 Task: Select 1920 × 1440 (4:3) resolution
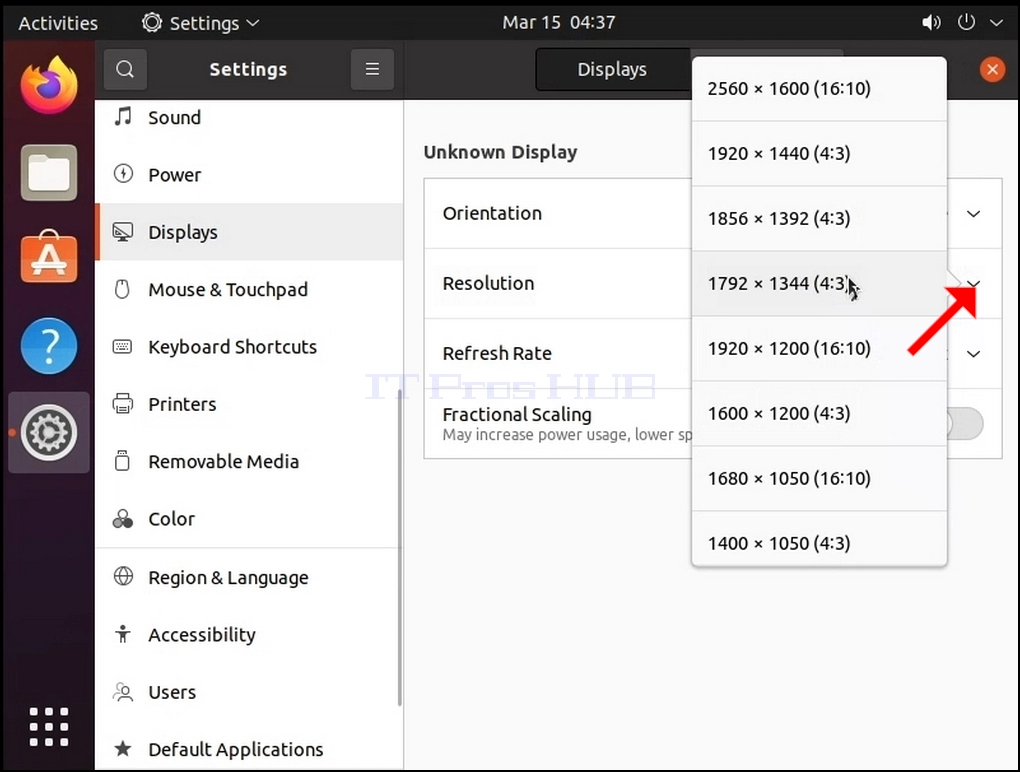(819, 153)
